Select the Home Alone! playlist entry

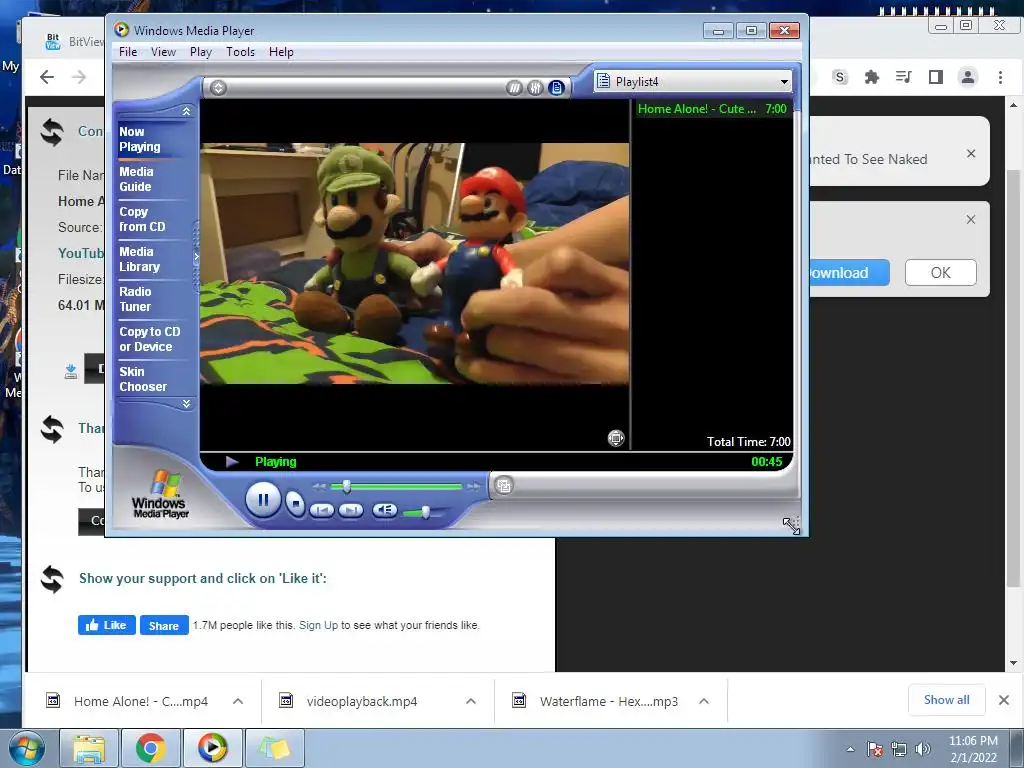click(712, 109)
